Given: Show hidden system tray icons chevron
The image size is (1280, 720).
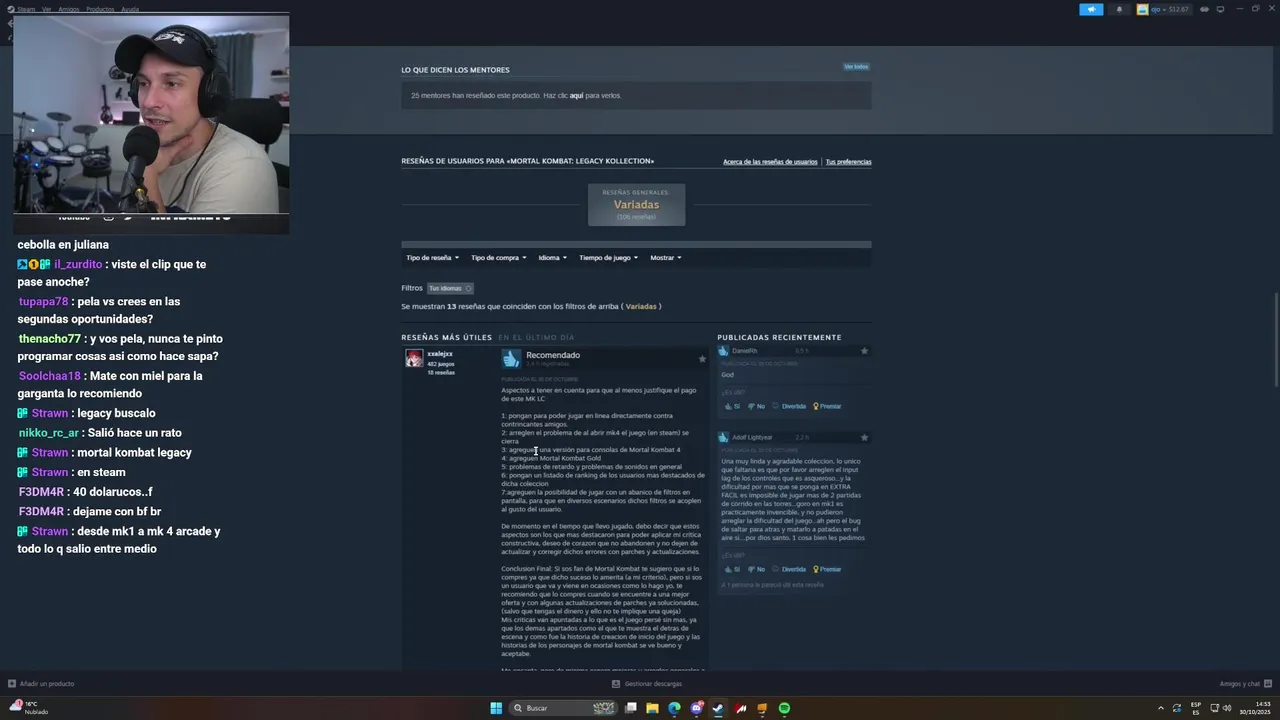Looking at the screenshot, I should [1161, 708].
